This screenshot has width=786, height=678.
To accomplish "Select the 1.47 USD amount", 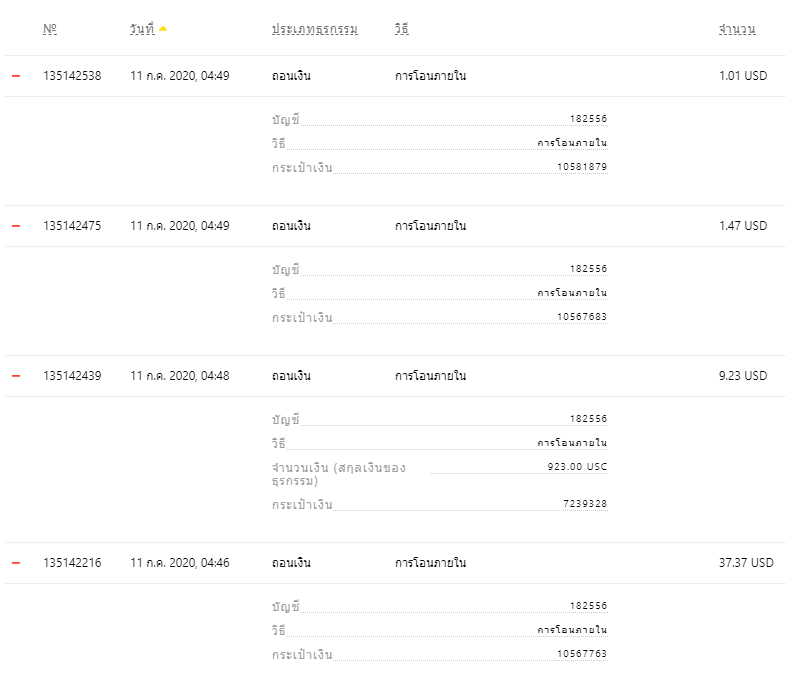I will [x=743, y=225].
